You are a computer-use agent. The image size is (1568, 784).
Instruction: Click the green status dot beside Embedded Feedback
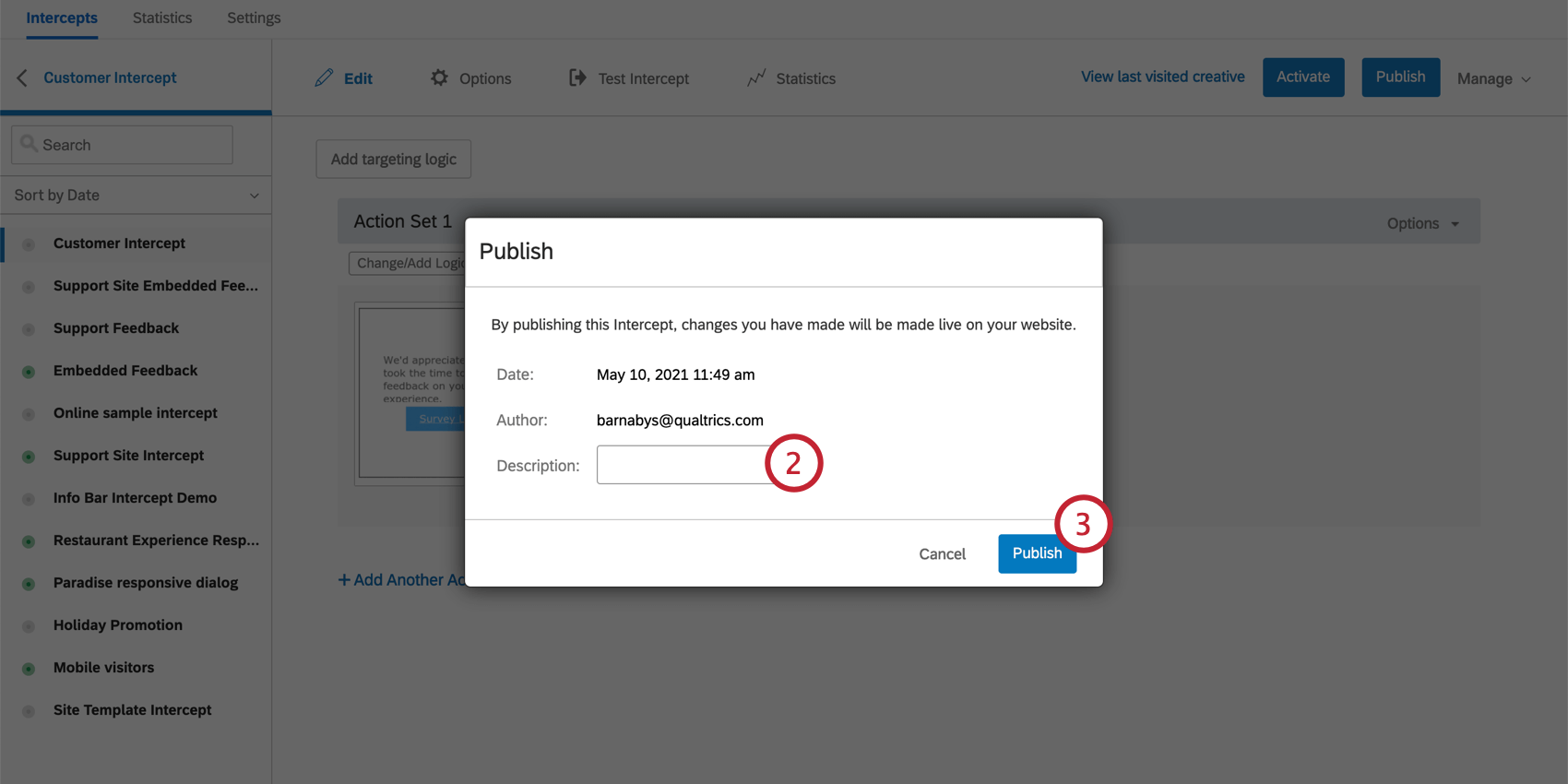click(28, 371)
